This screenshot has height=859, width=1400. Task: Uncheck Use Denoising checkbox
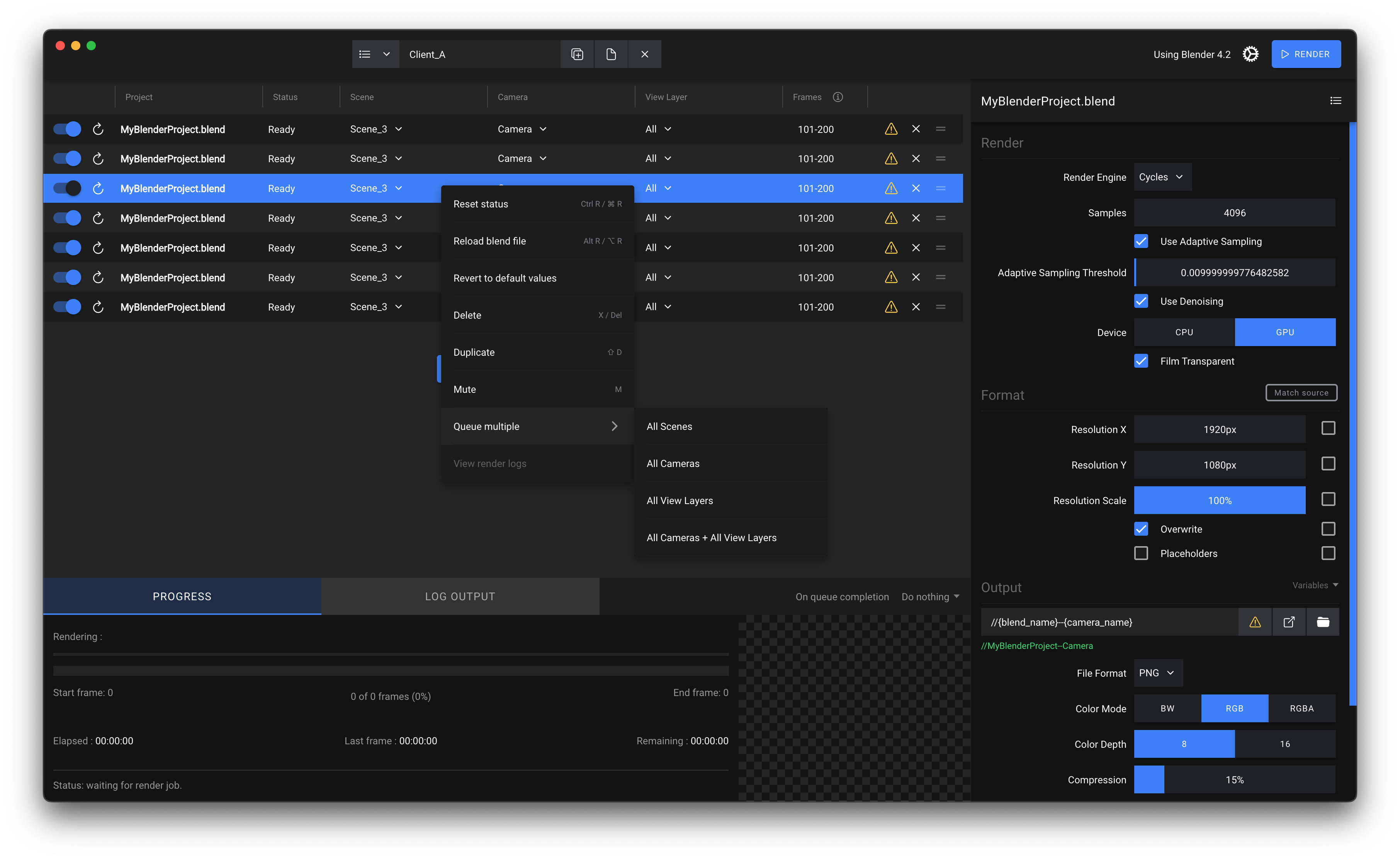coord(1141,301)
